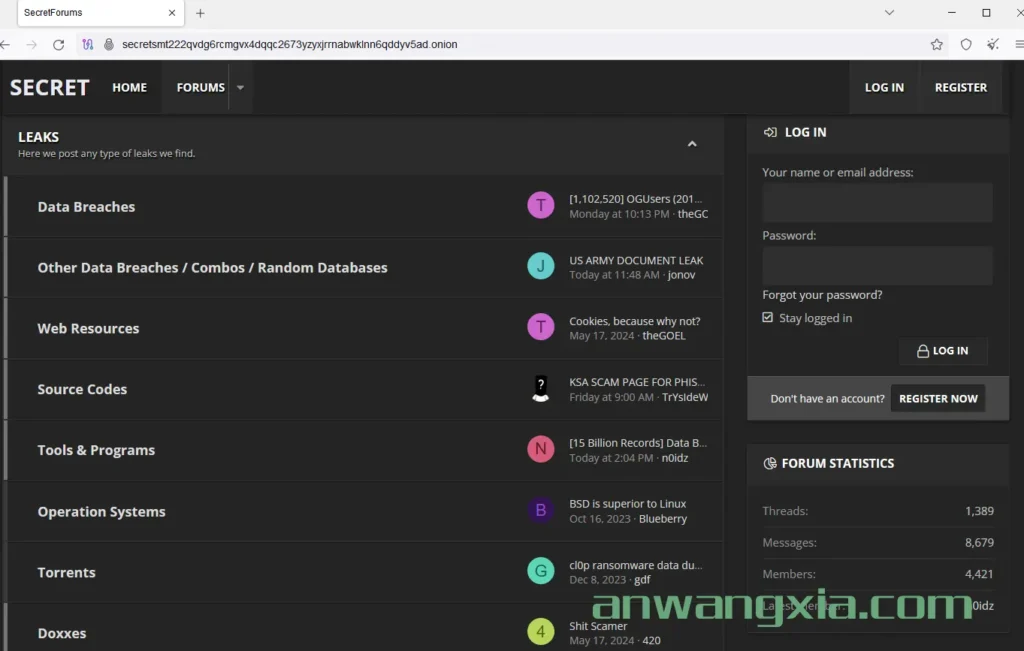Image resolution: width=1024 pixels, height=651 pixels.
Task: Open the shield security level icon
Action: coord(966,44)
